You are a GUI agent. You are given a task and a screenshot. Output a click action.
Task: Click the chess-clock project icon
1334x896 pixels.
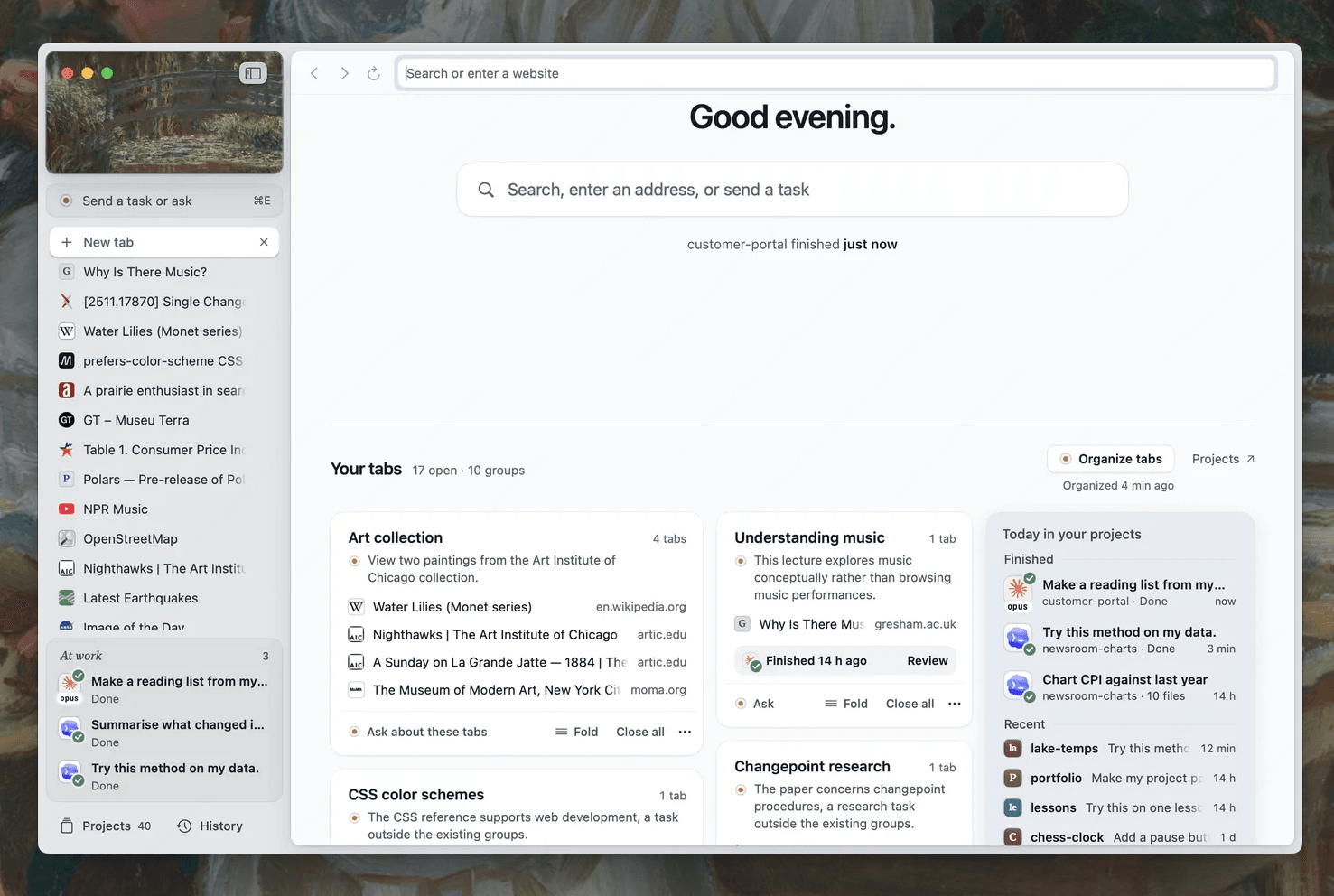tap(1013, 837)
